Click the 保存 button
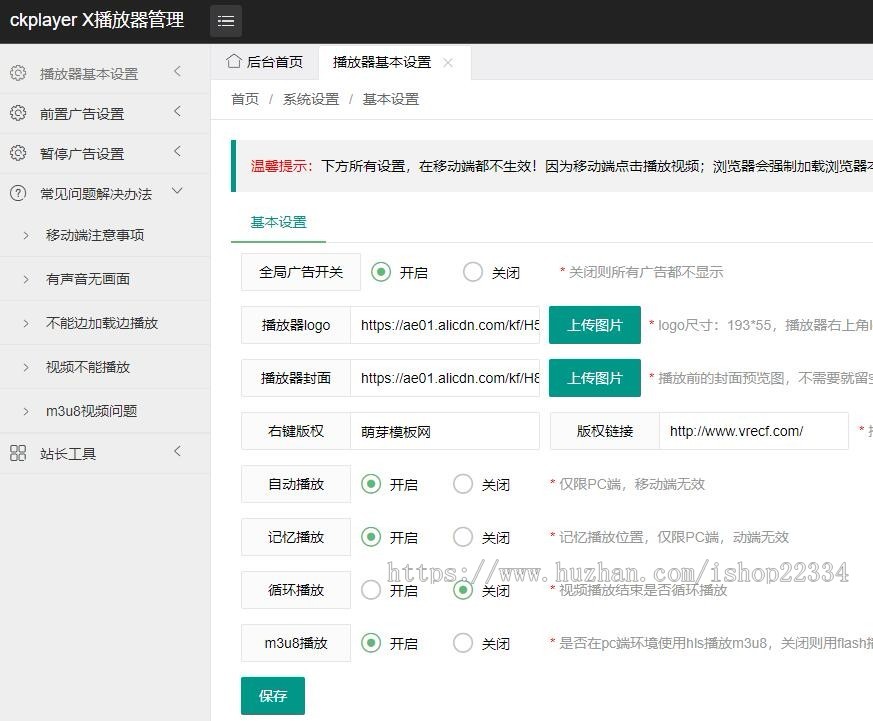Viewport: 873px width, 721px height. click(272, 695)
